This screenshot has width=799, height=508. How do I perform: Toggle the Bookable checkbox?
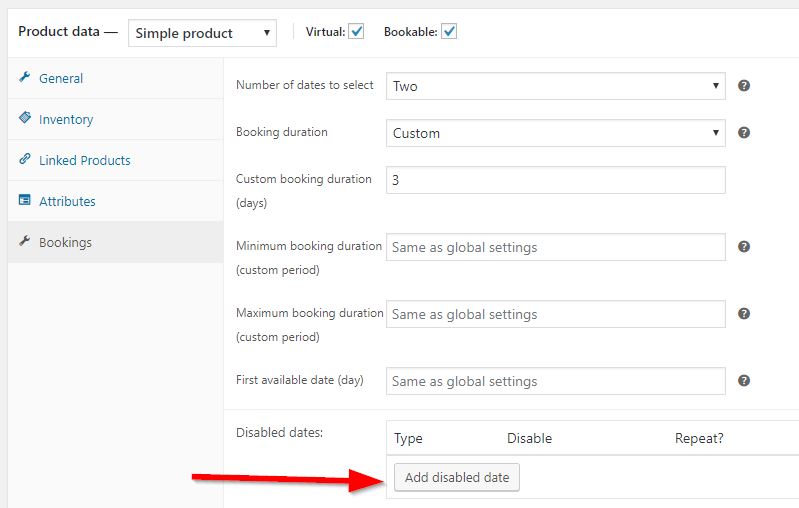click(449, 32)
